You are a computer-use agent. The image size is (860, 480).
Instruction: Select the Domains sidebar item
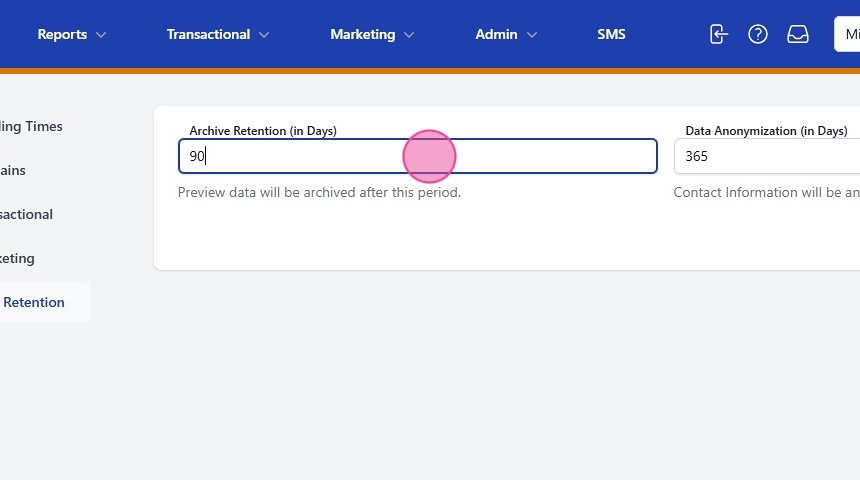[x=14, y=170]
